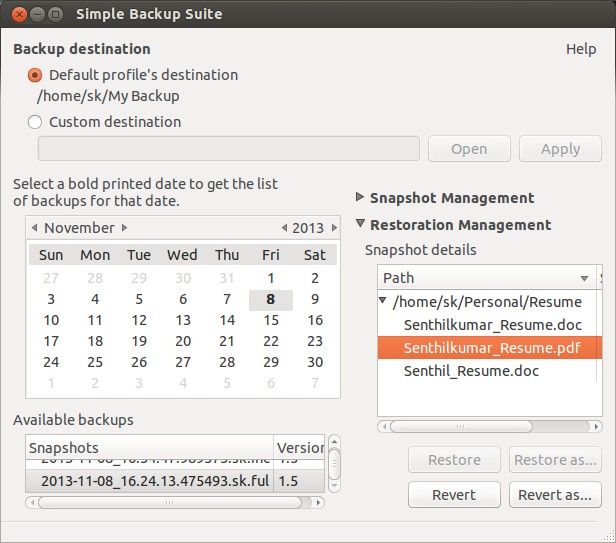616x543 pixels.
Task: Click snapshot details scroll left arrow
Action: tap(384, 427)
